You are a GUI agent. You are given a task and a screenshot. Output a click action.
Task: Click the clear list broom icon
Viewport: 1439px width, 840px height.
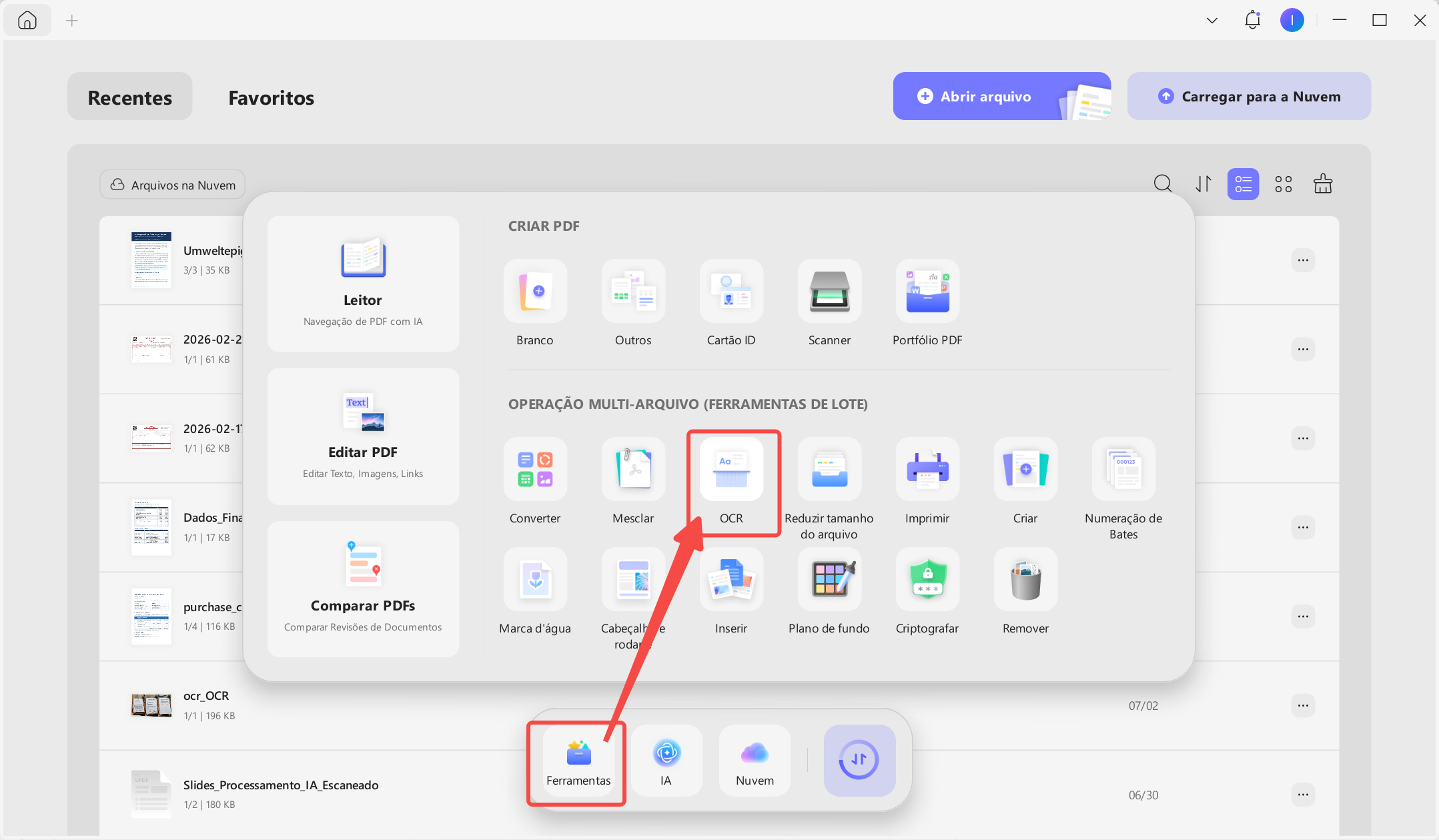point(1323,184)
